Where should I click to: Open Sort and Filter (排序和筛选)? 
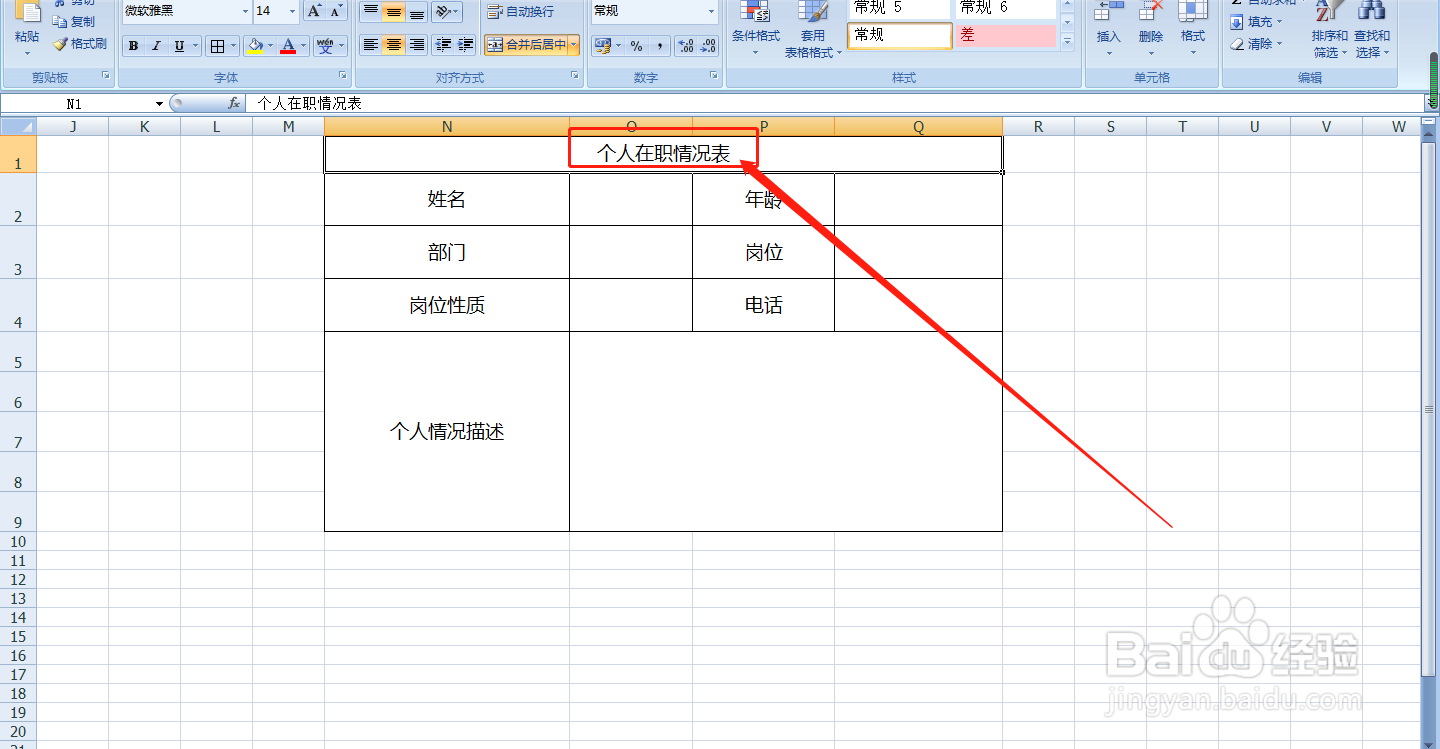[x=1330, y=30]
